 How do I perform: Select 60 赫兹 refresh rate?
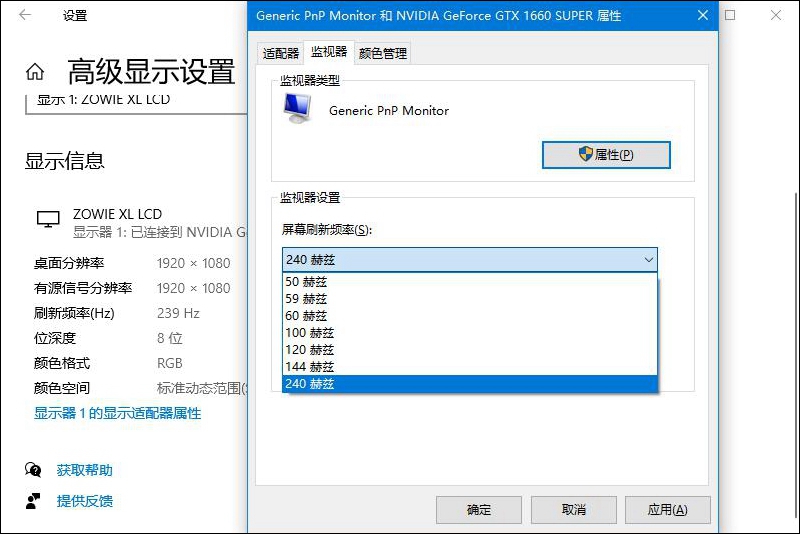[470, 316]
